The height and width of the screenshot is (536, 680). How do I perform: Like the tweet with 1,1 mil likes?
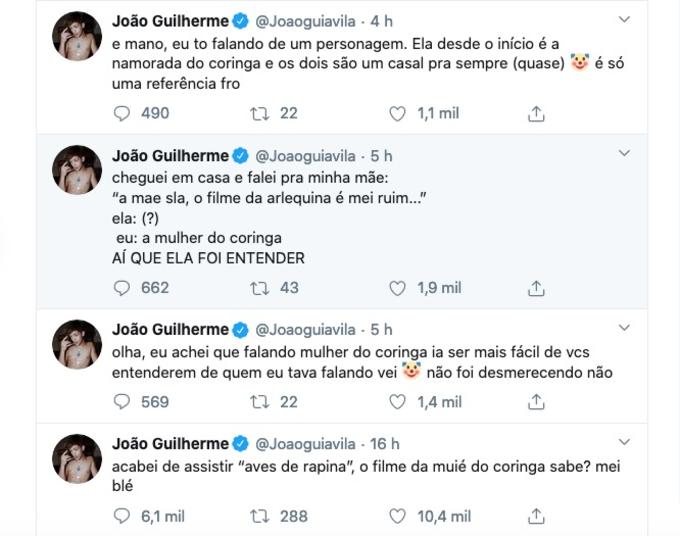pos(397,114)
